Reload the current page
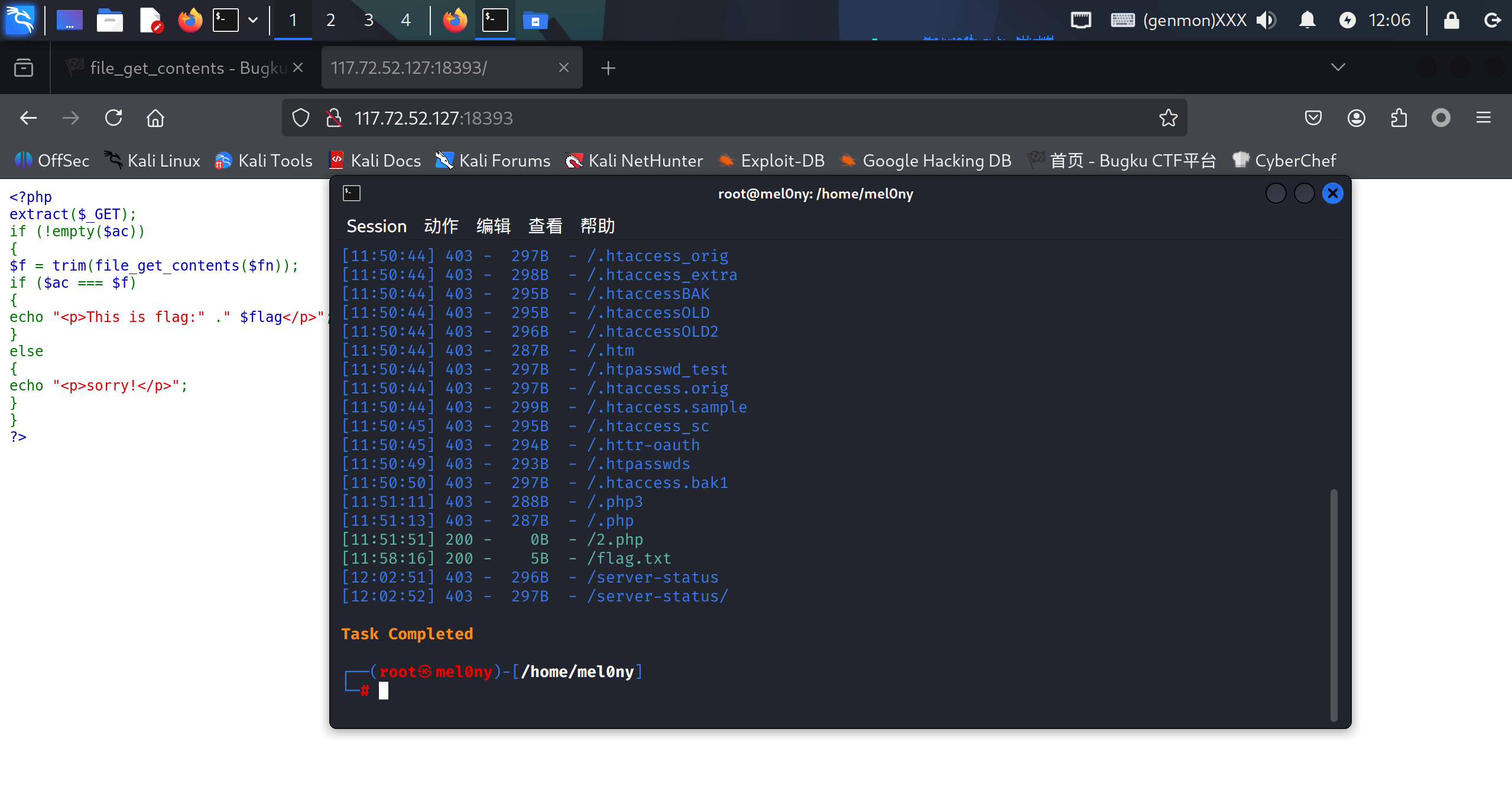 pos(113,118)
